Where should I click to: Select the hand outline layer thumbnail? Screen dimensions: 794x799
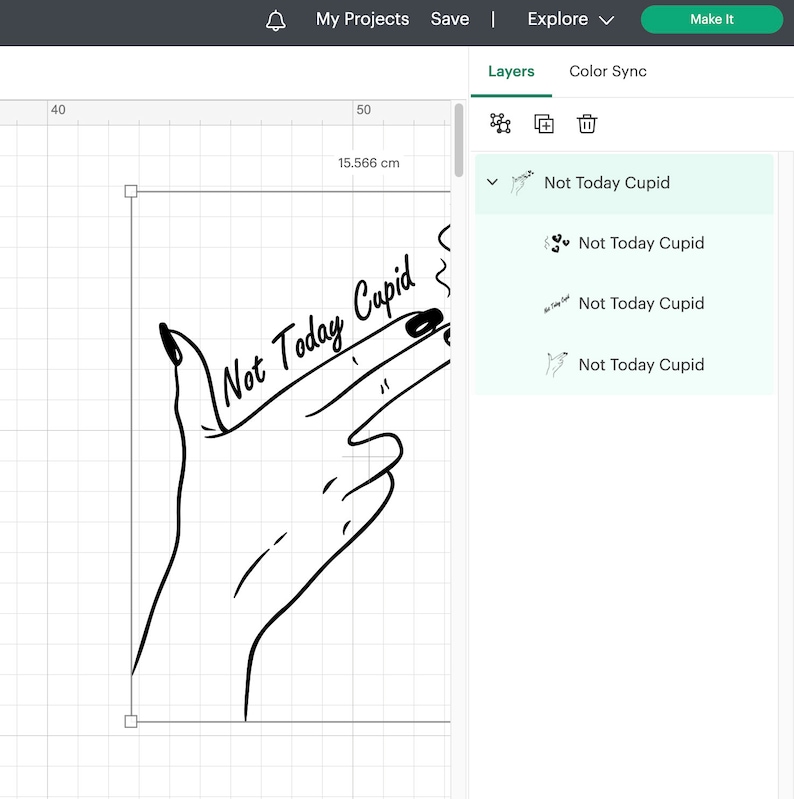pyautogui.click(x=556, y=365)
